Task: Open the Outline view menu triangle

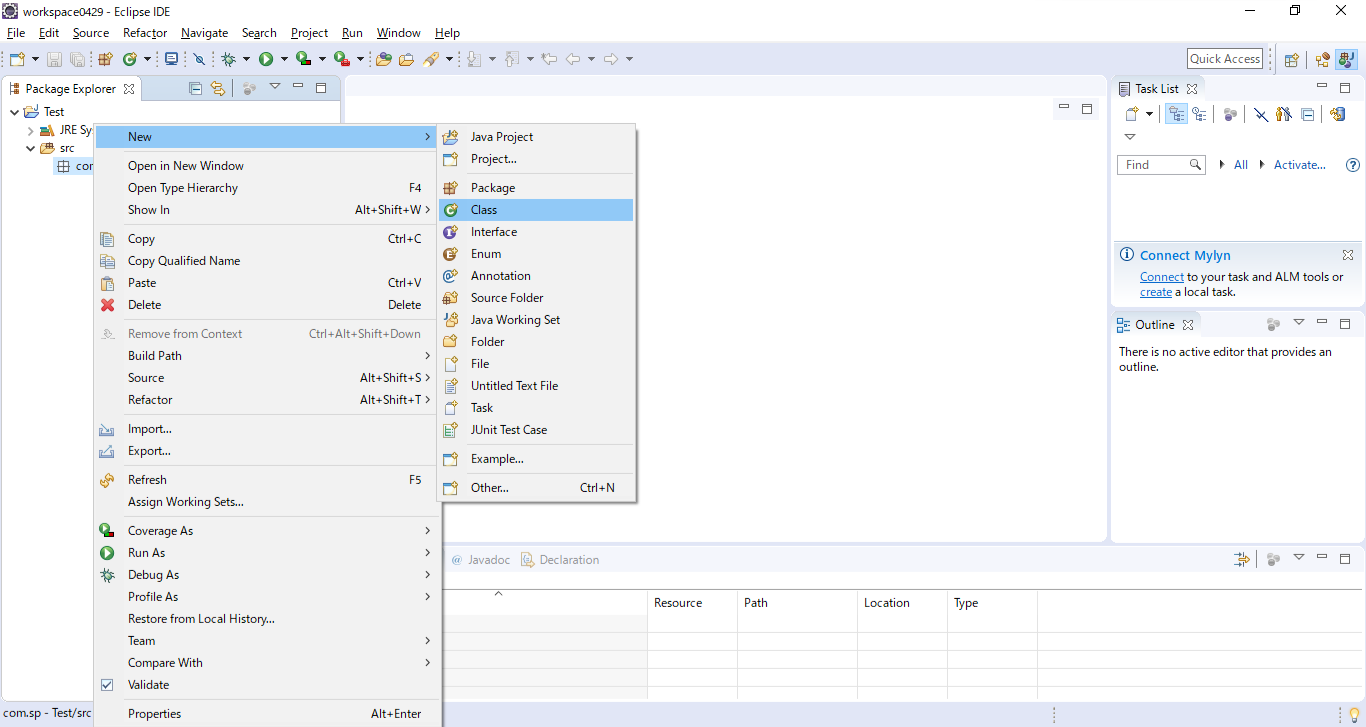Action: coord(1299,323)
